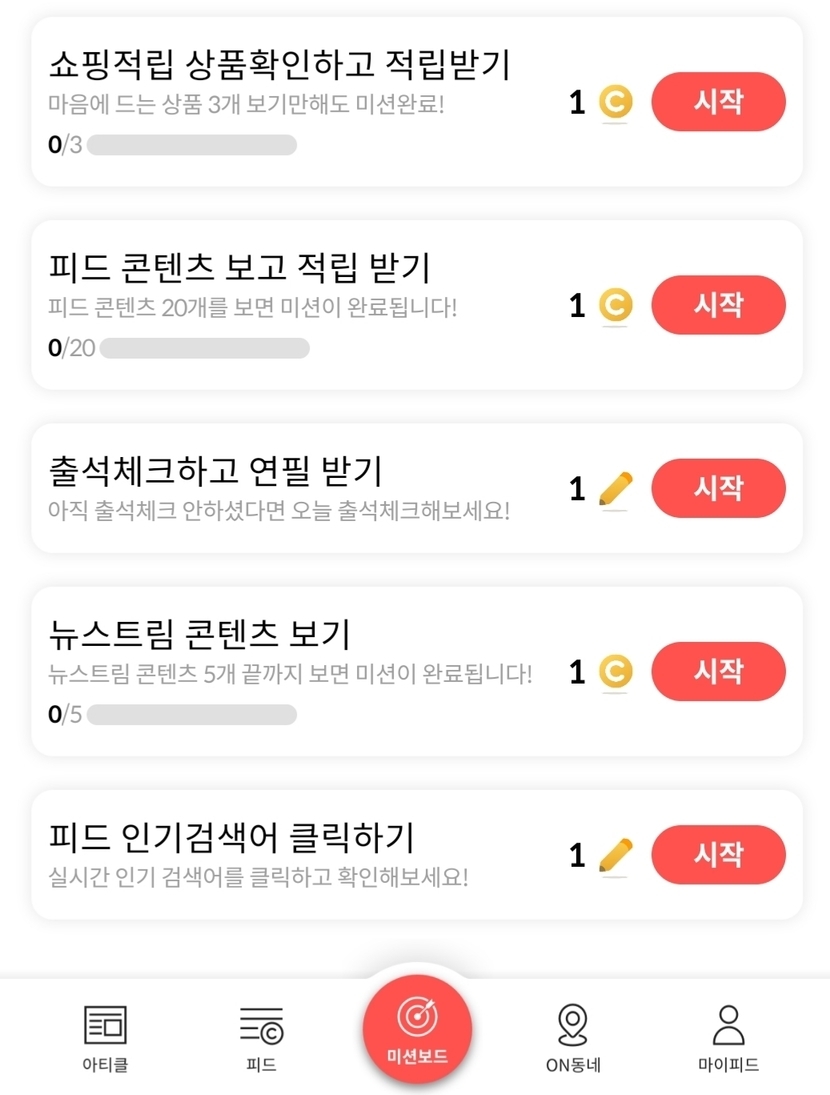Viewport: 830px width, 1095px height.
Task: Open the 피드 feed icon
Action: coord(261,1025)
